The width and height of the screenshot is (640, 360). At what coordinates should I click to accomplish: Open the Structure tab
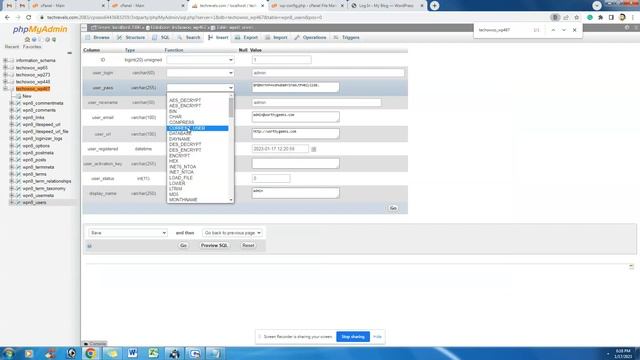(131, 38)
